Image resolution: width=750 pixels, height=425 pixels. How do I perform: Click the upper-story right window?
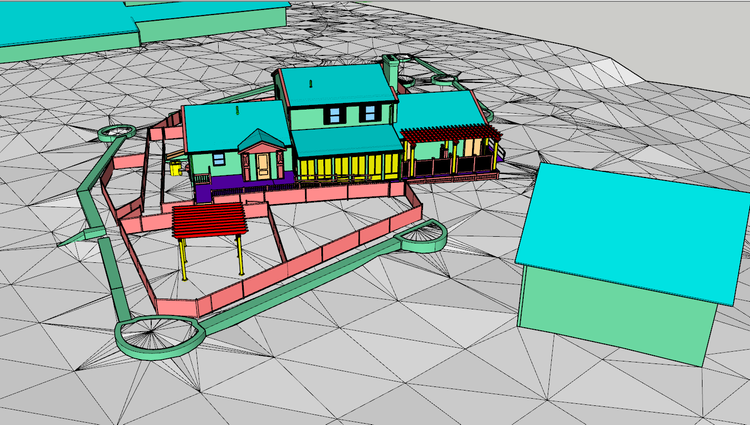370,113
